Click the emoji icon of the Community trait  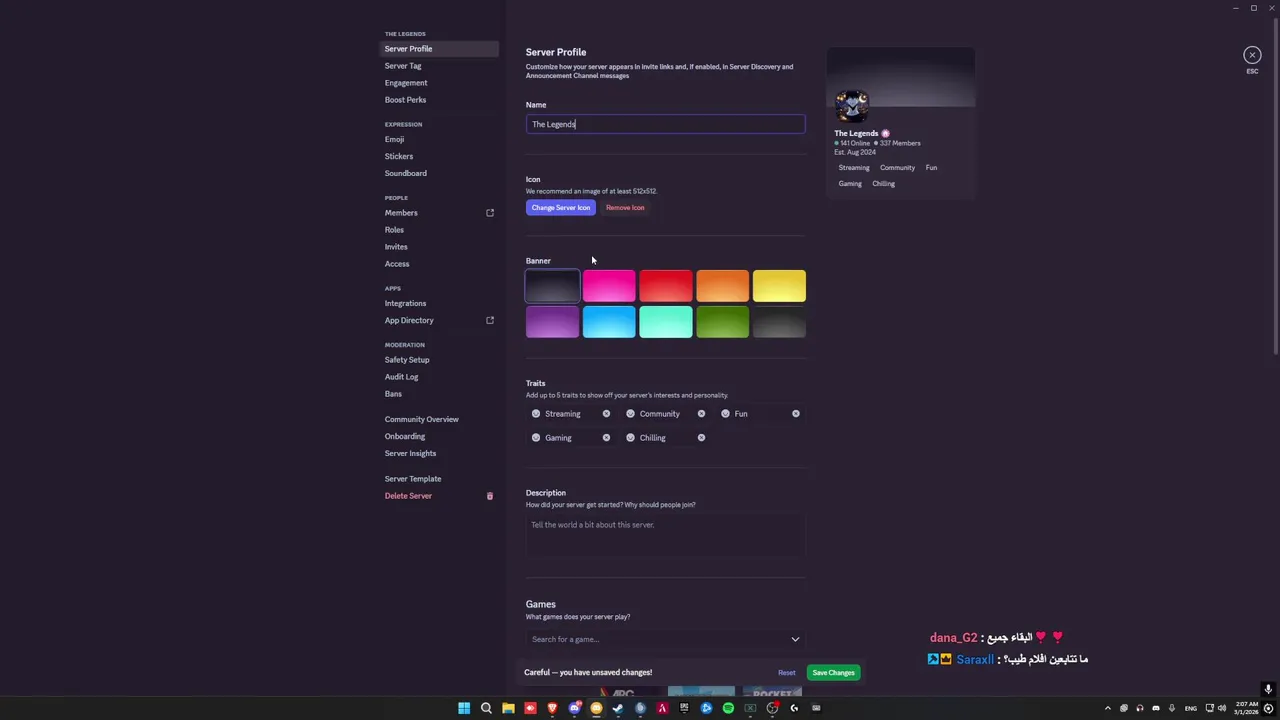pos(630,413)
